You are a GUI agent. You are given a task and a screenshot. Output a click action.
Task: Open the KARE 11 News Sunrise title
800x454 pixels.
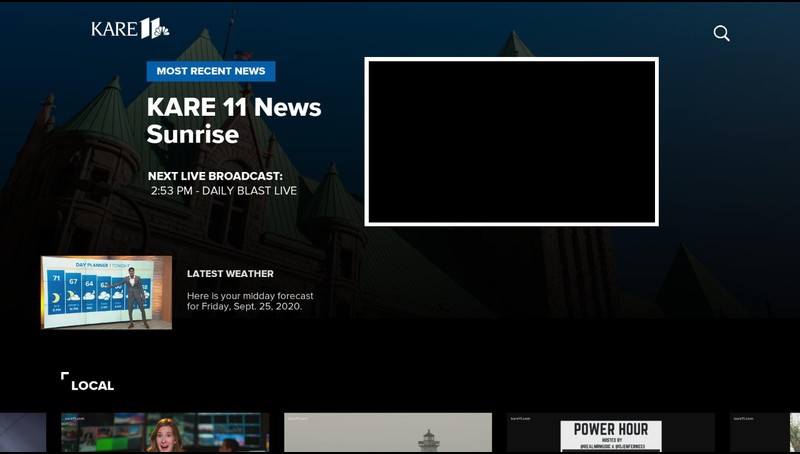(x=234, y=120)
